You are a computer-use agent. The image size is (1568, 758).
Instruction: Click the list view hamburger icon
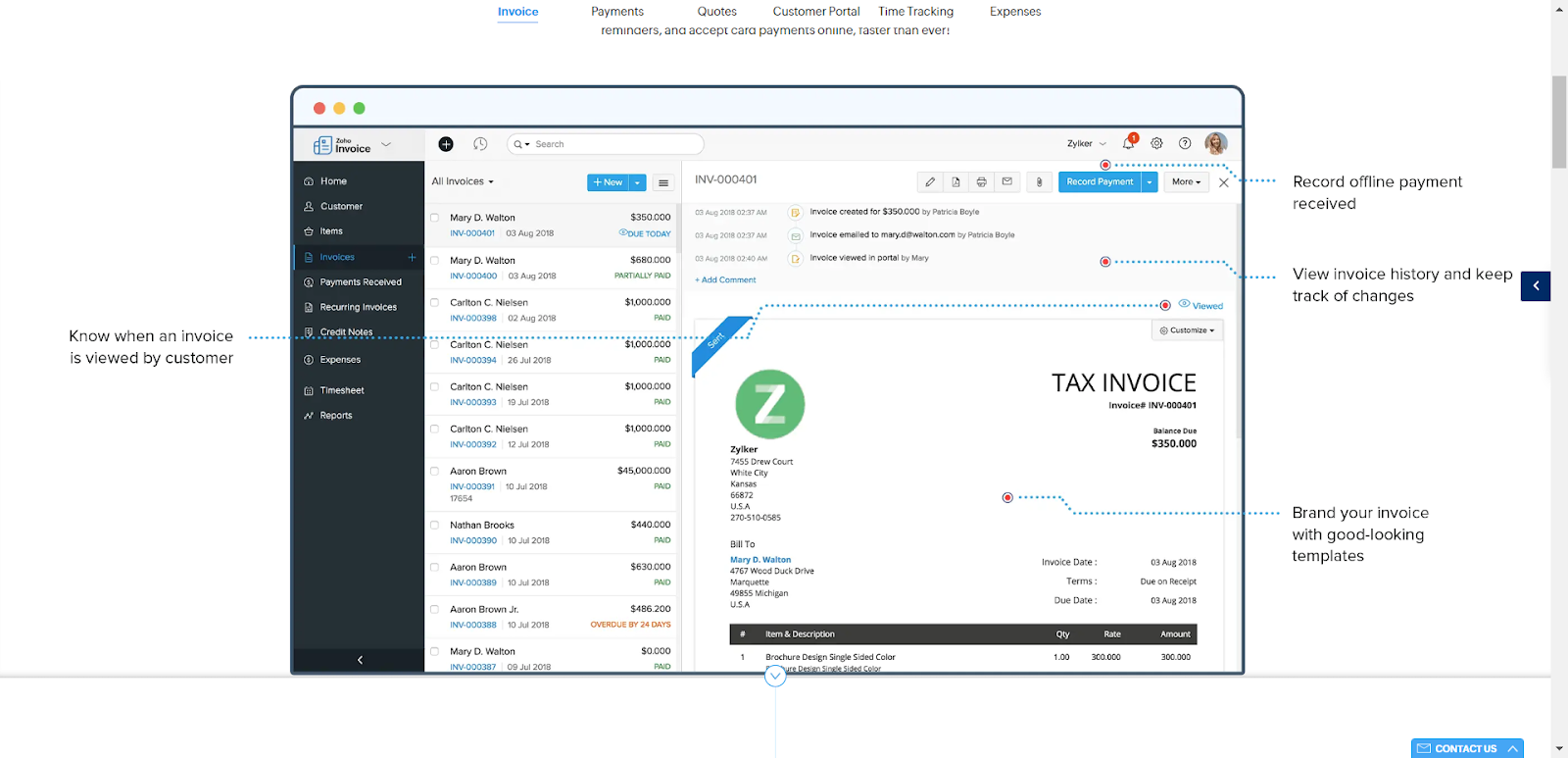(x=663, y=183)
